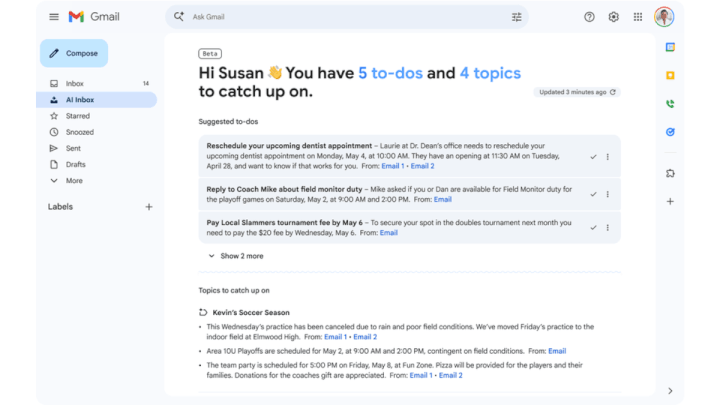Click the add-ons puzzle icon in the side panel
The image size is (720, 405).
[670, 173]
